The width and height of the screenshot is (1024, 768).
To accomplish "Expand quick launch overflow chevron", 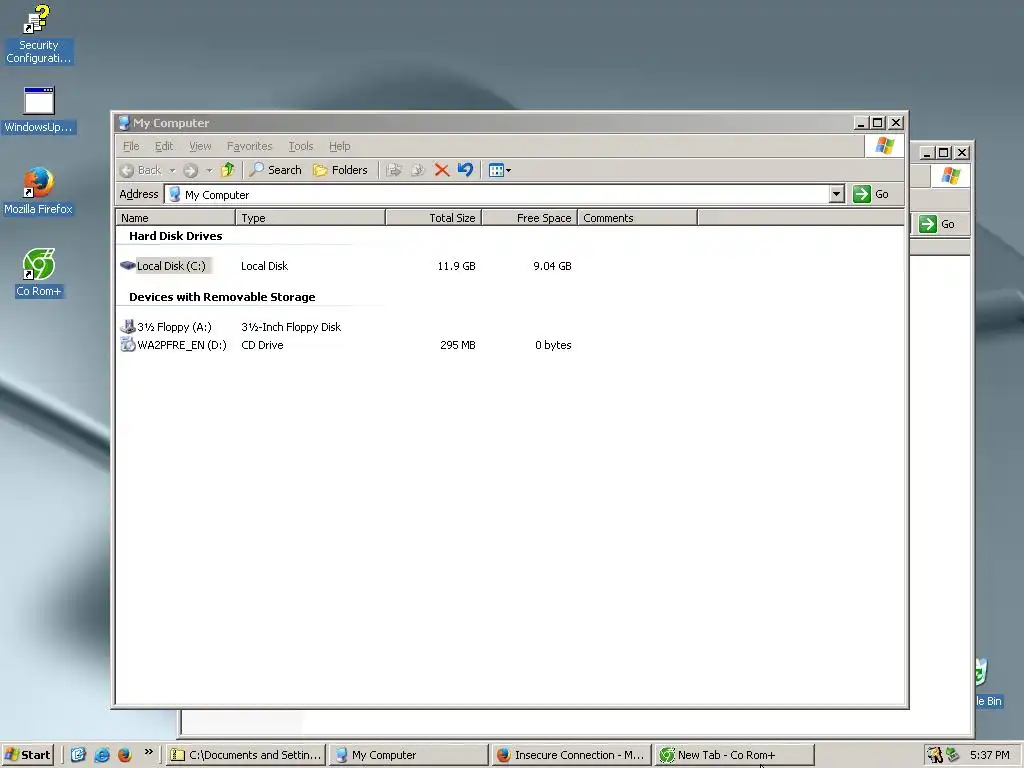I will click(148, 752).
